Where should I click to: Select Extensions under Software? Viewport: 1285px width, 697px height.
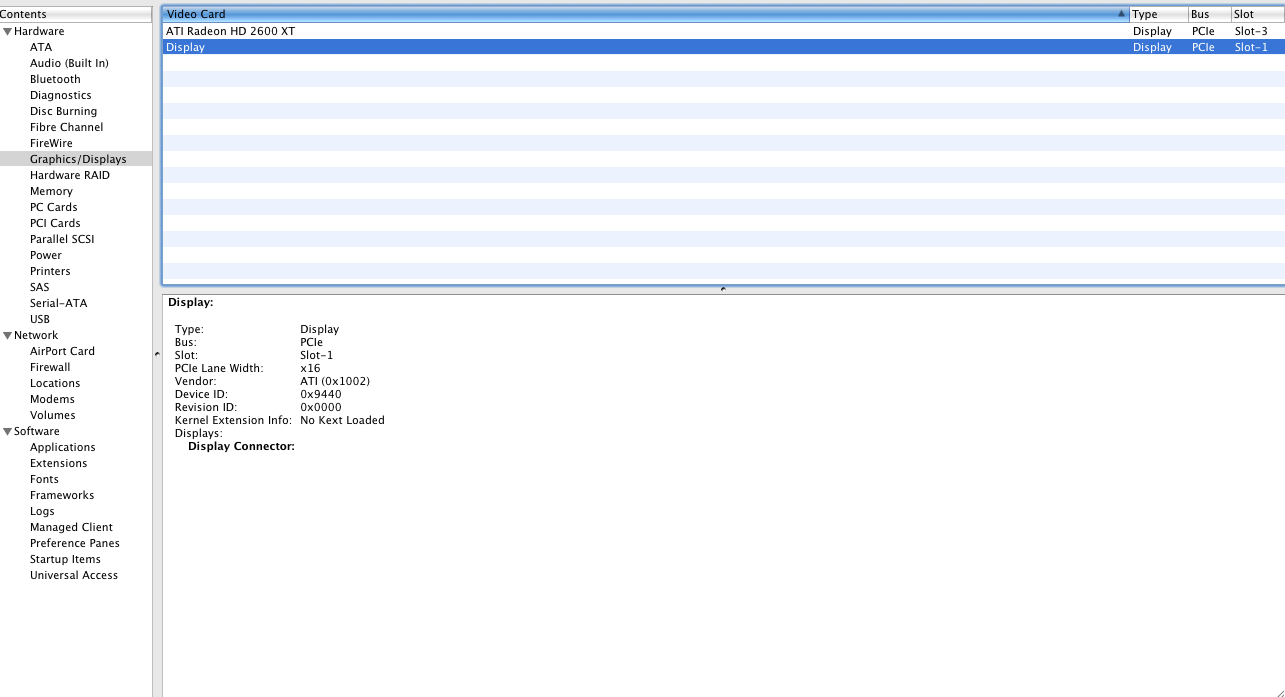58,463
